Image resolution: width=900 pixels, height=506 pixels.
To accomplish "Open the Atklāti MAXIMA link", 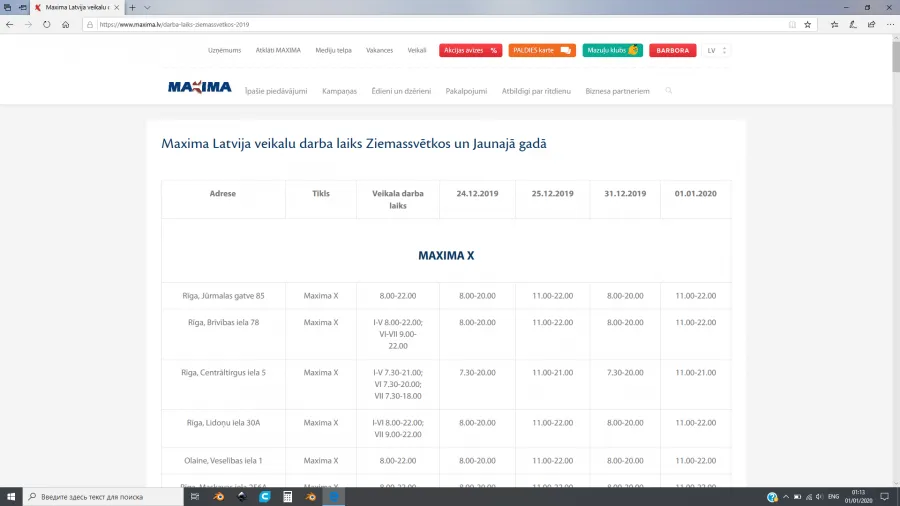I will point(278,50).
